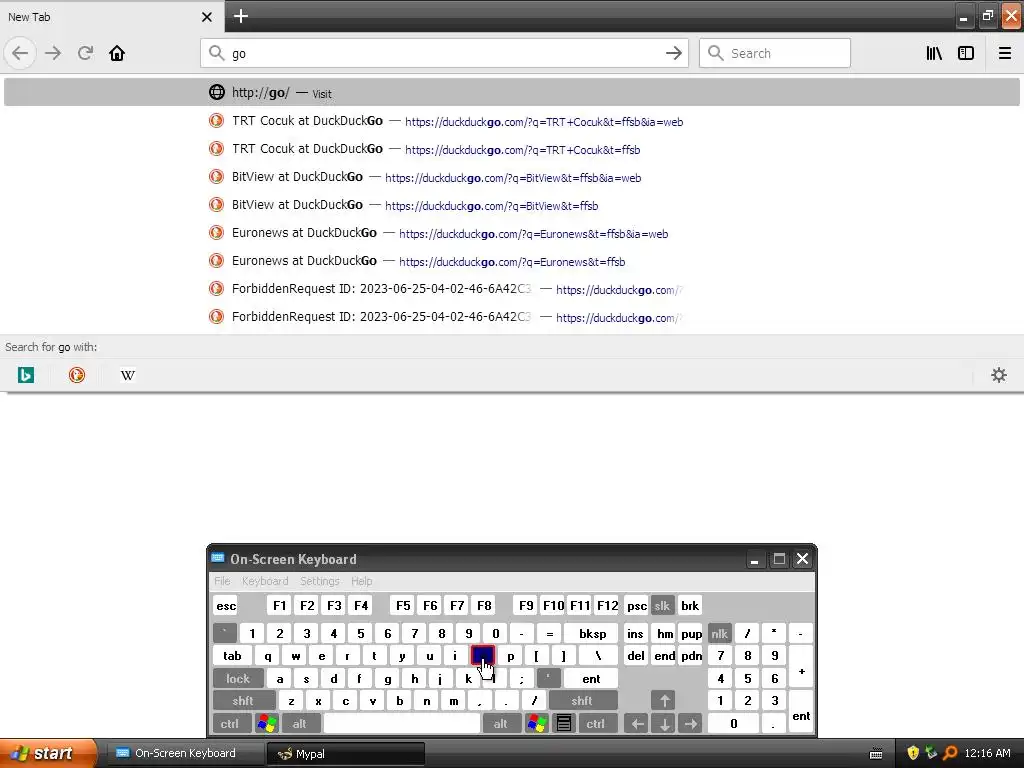Click the esc key on the keyboard
Viewport: 1024px width, 768px height.
click(226, 605)
